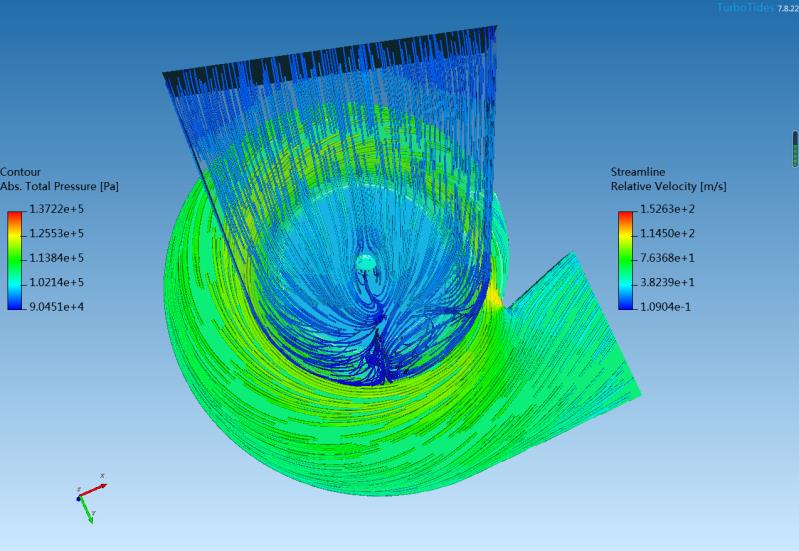Click the Abs. Total Pressure [Pa] label
This screenshot has height=551, width=799.
pyautogui.click(x=59, y=186)
